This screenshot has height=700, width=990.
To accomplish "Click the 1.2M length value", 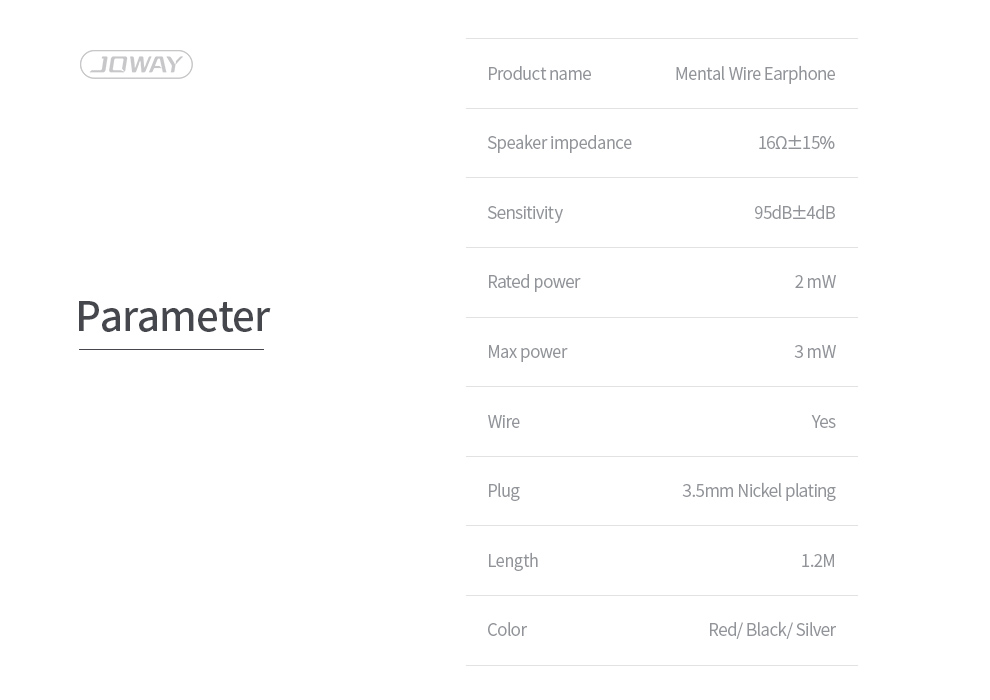I will point(818,561).
